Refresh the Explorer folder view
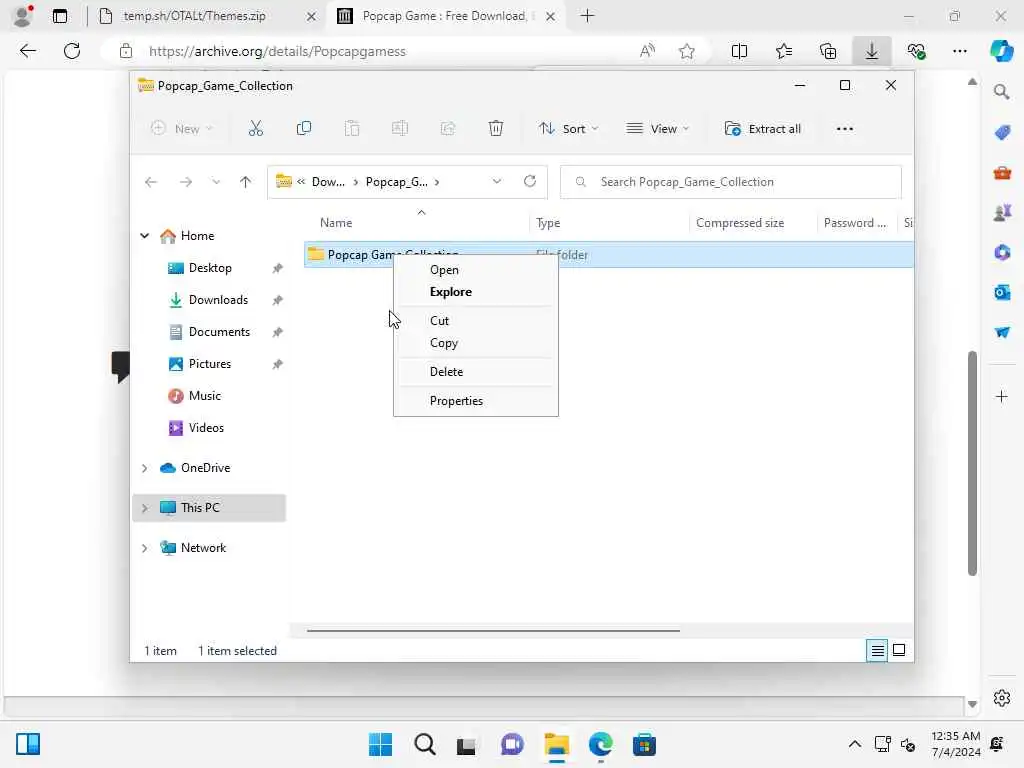This screenshot has height=768, width=1024. click(x=530, y=181)
